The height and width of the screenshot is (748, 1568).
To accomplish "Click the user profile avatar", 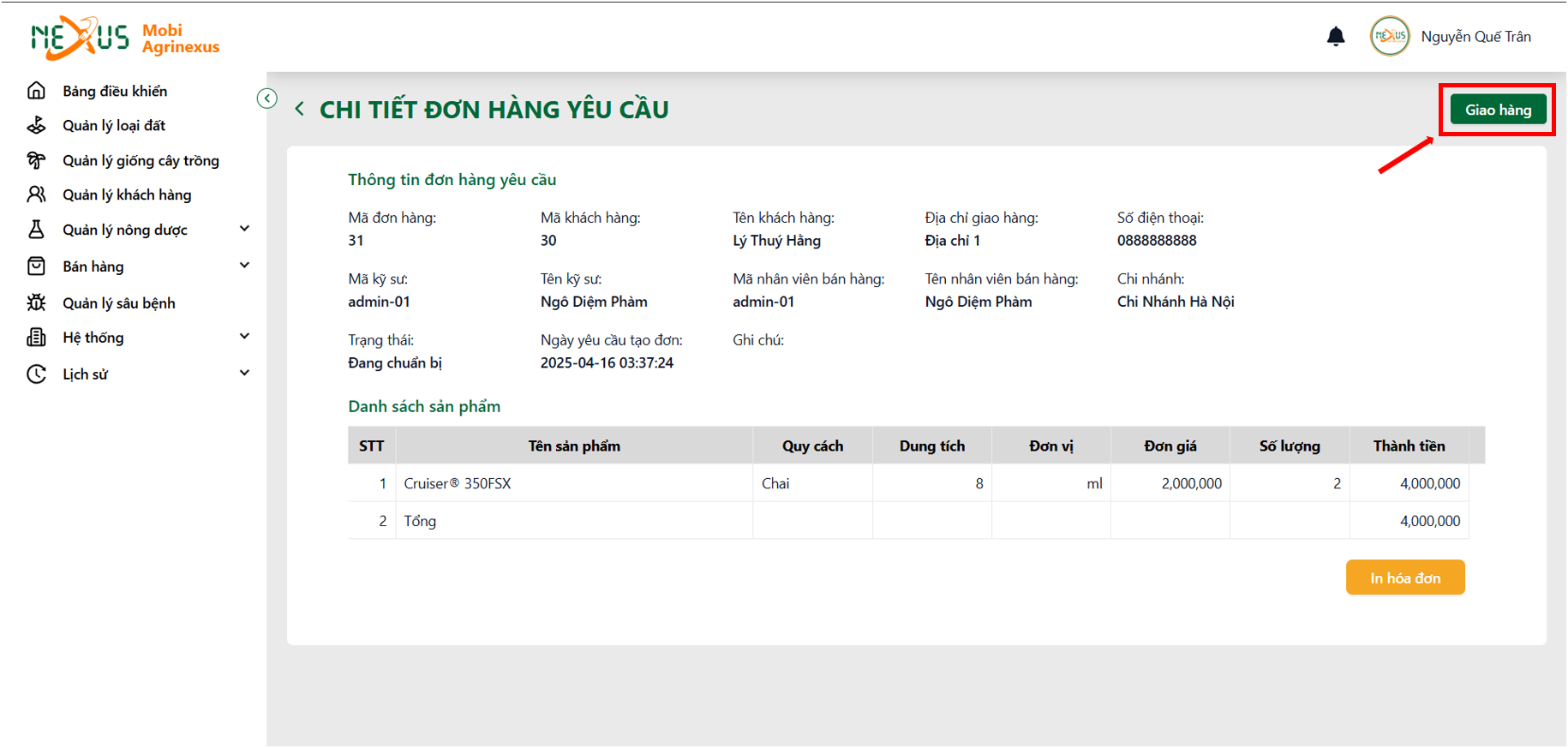I will click(1390, 36).
